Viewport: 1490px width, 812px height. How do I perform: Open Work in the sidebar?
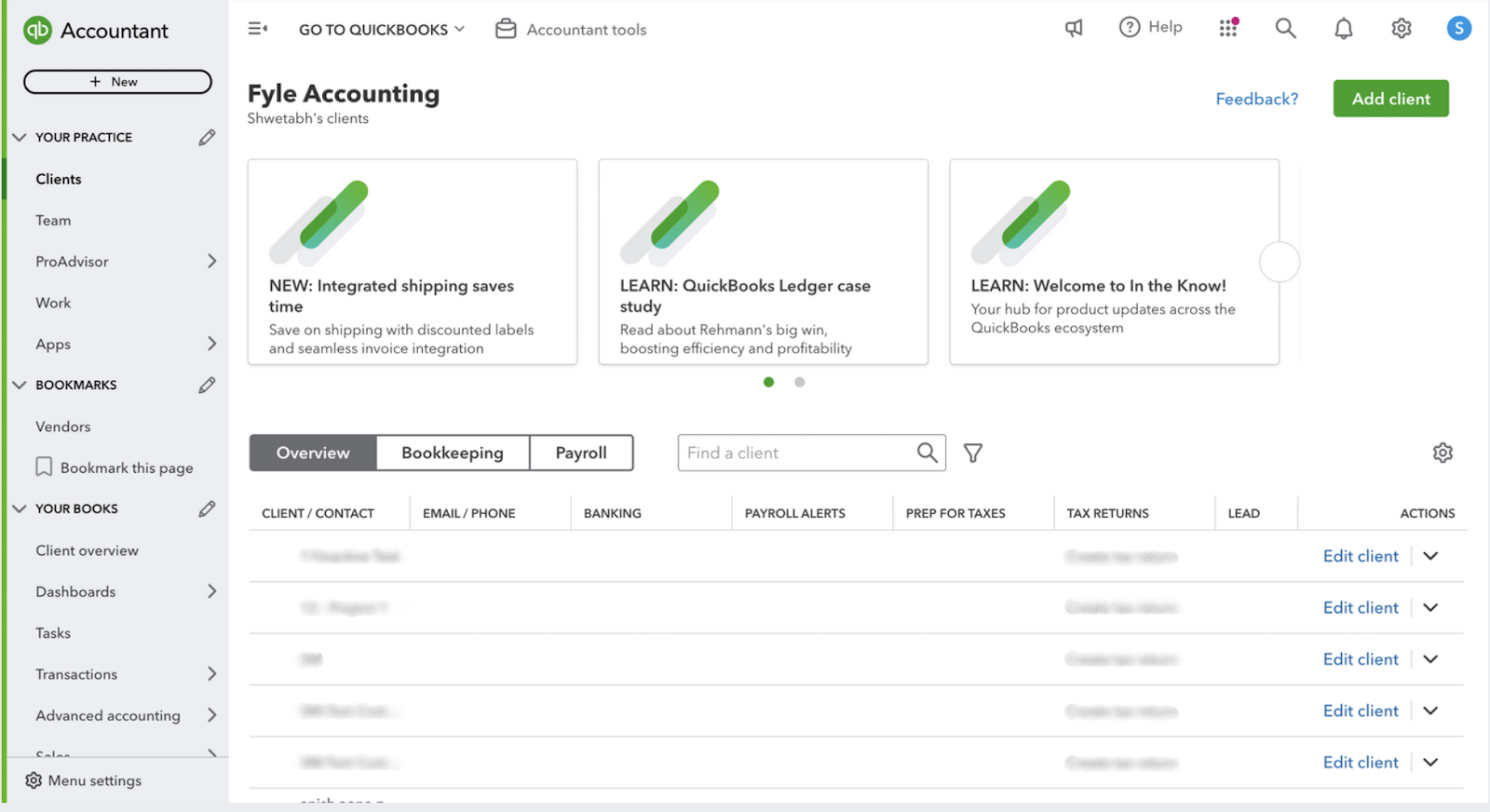pyautogui.click(x=53, y=303)
